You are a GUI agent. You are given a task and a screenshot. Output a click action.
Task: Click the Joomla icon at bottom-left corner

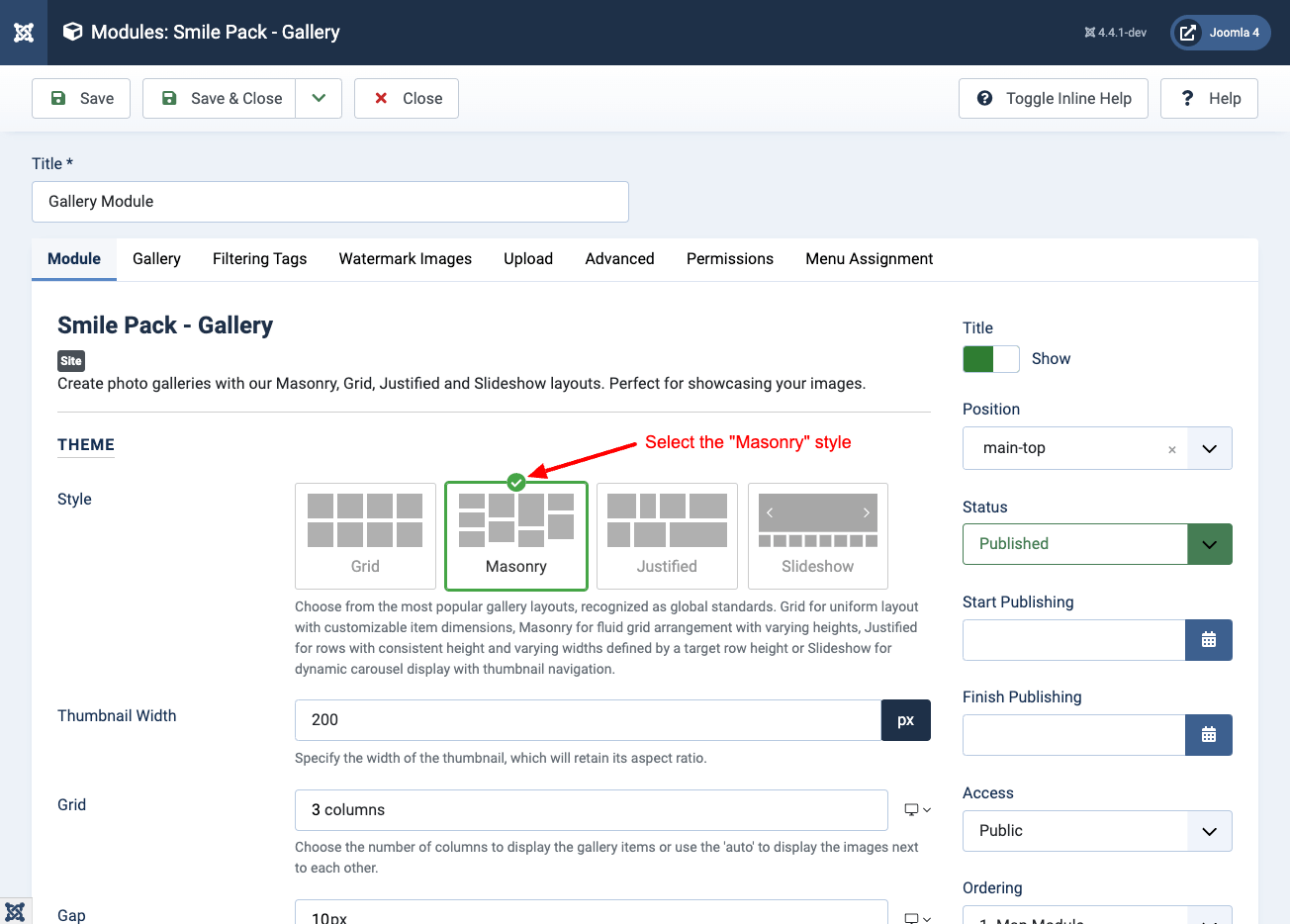tap(15, 911)
